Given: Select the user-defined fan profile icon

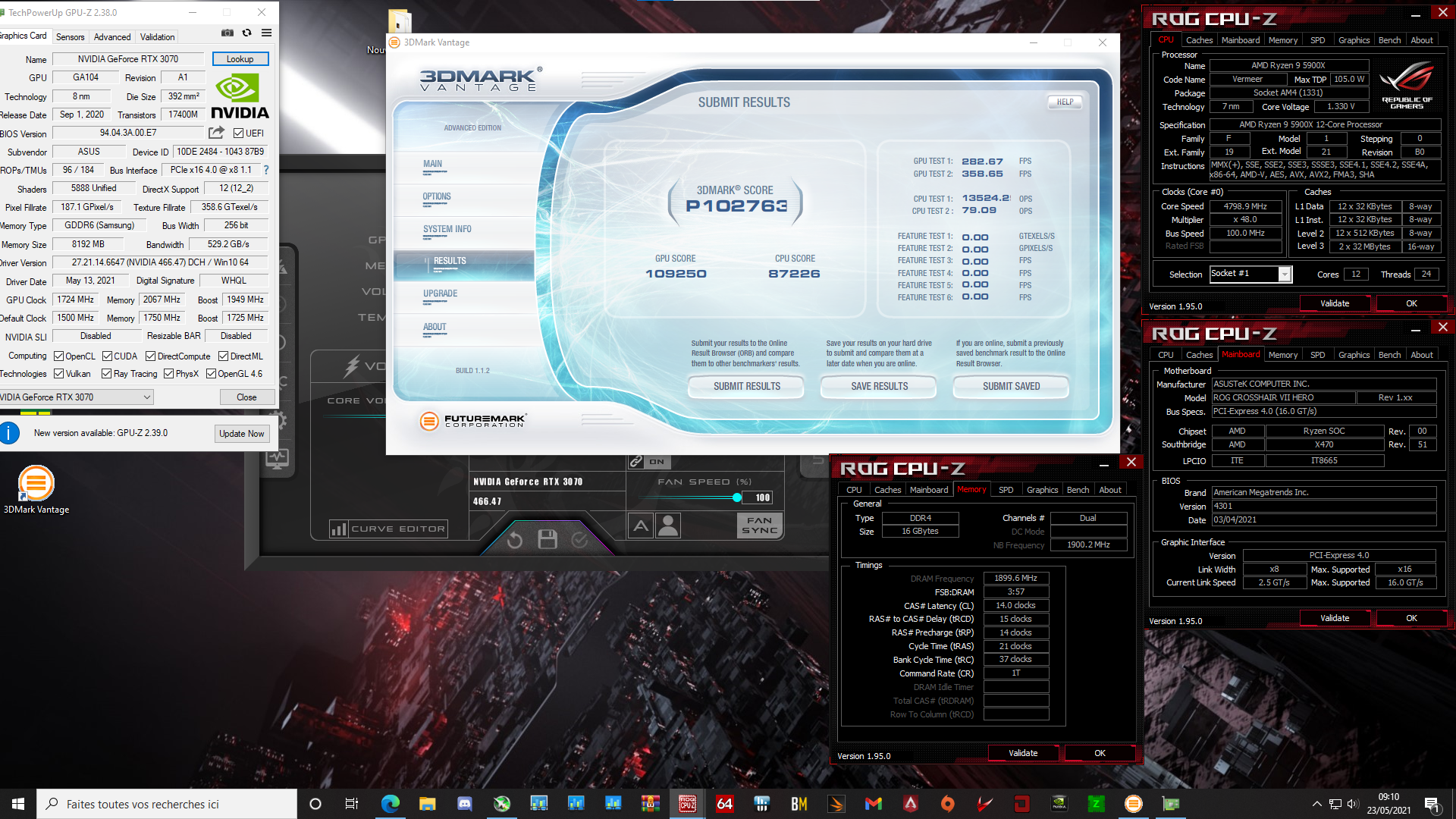Looking at the screenshot, I should (x=669, y=526).
